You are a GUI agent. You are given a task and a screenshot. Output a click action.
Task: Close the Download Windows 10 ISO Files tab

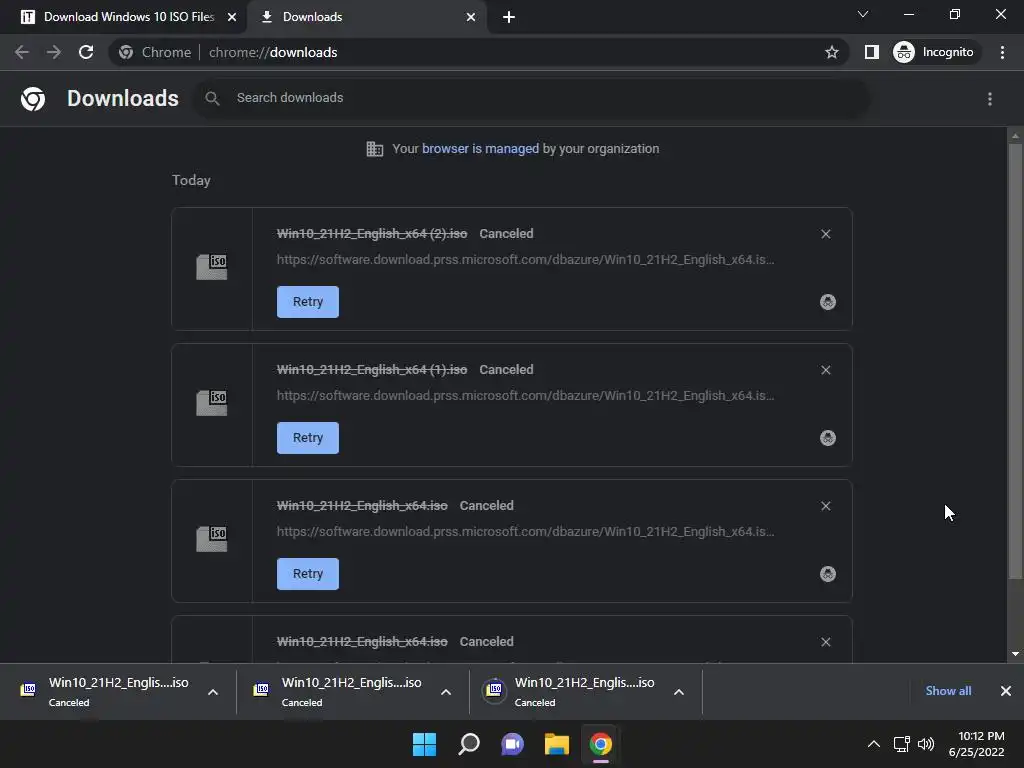click(232, 17)
